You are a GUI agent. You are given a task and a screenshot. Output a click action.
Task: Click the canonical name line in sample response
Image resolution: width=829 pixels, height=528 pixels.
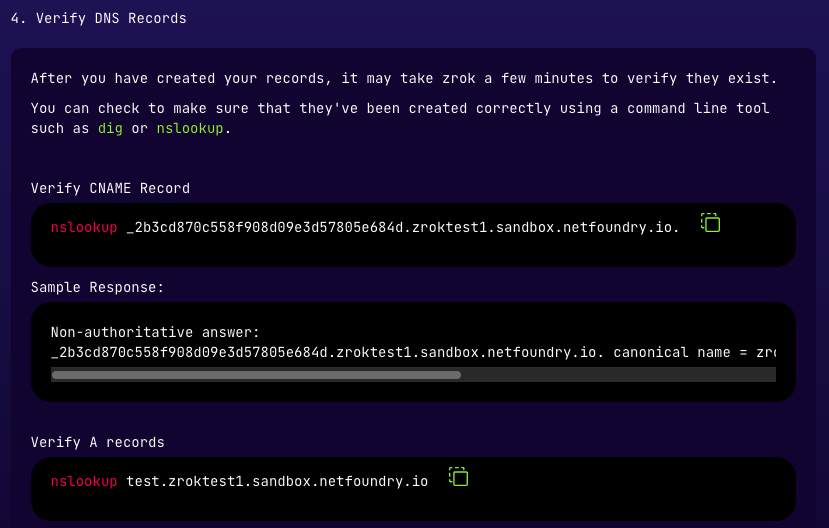400,352
